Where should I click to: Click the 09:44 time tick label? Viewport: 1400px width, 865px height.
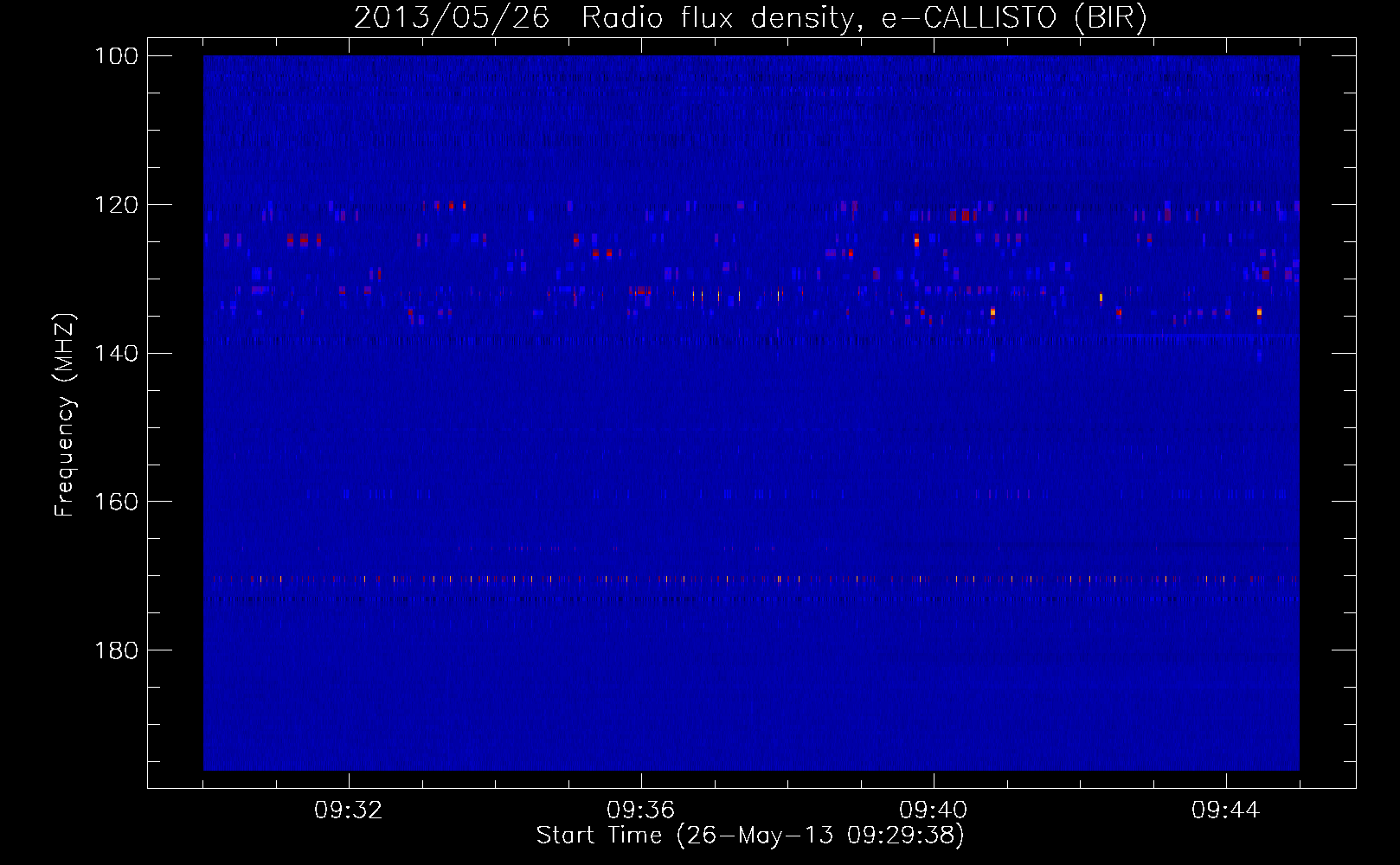[1226, 811]
